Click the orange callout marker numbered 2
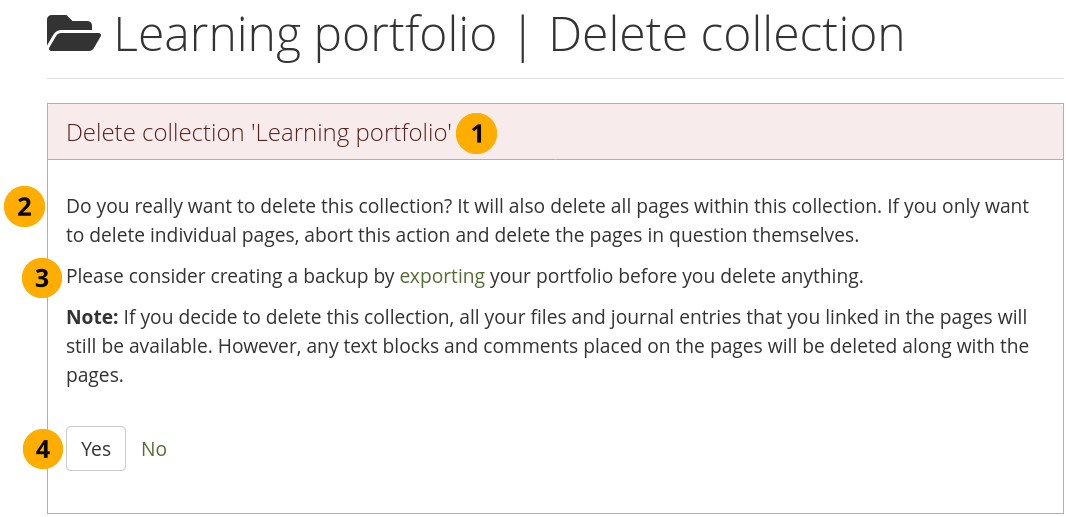This screenshot has height=517, width=1066. (x=24, y=207)
